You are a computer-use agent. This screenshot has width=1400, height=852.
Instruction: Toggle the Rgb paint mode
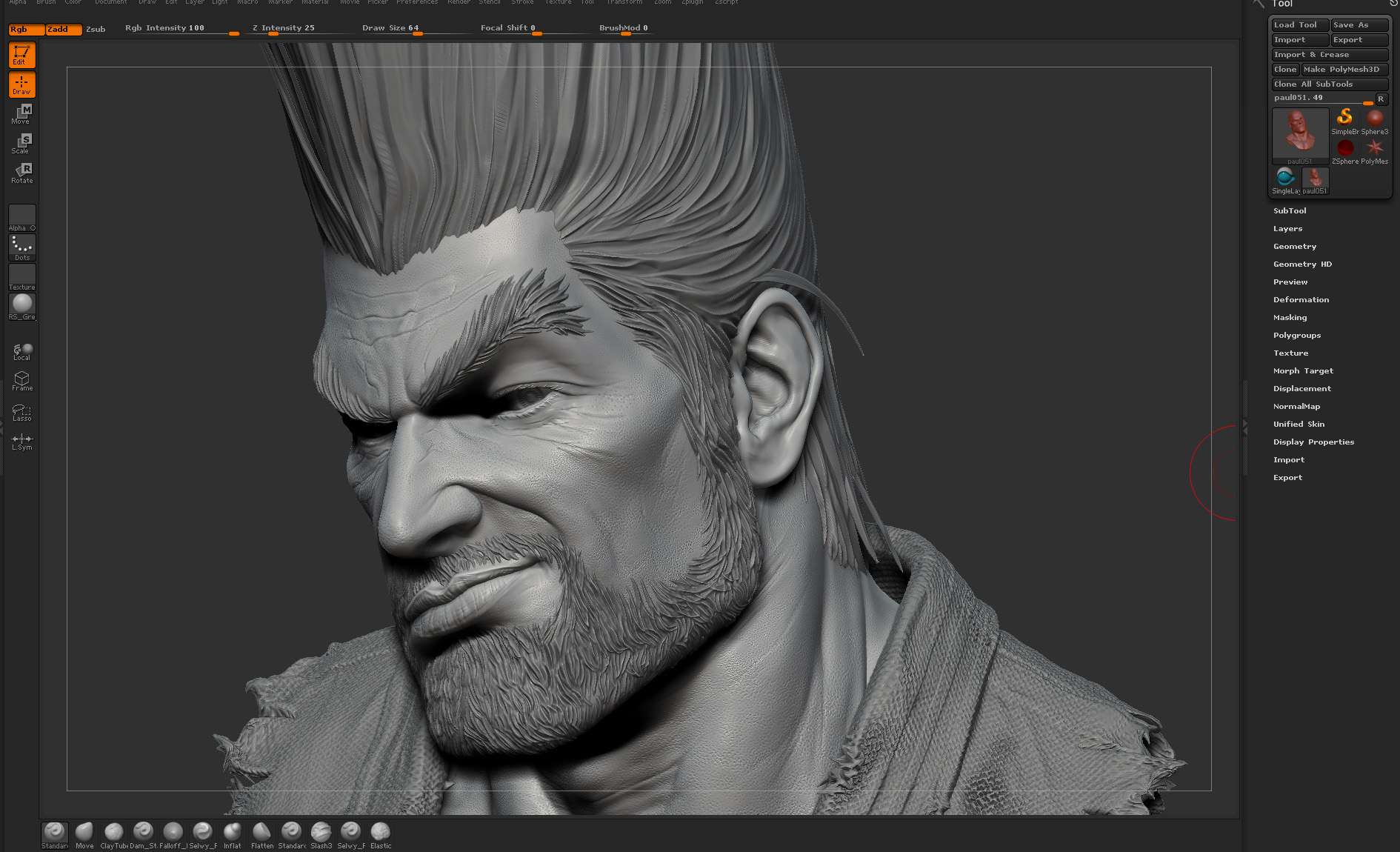(26, 29)
